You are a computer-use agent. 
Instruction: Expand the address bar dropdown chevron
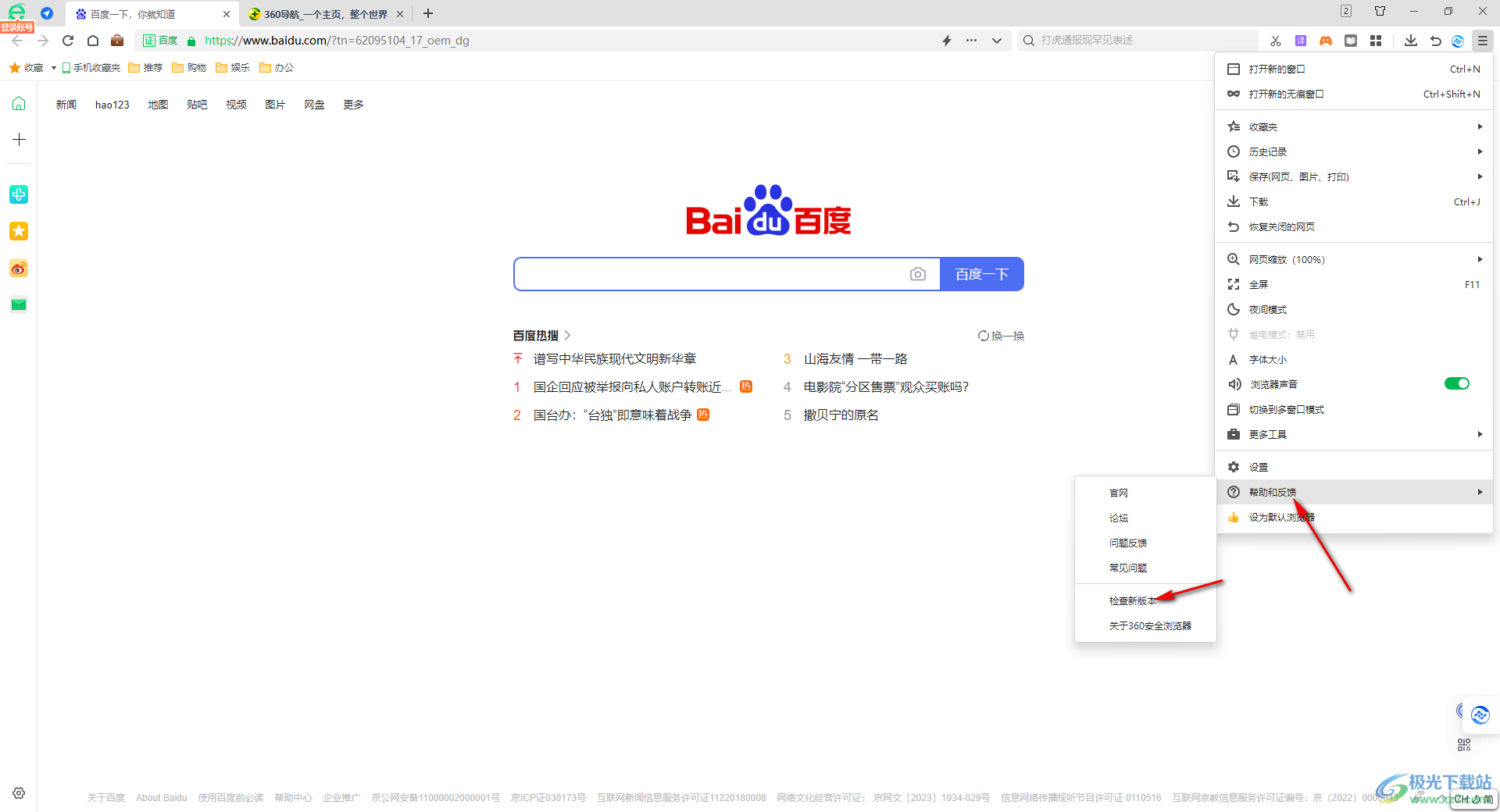997,41
